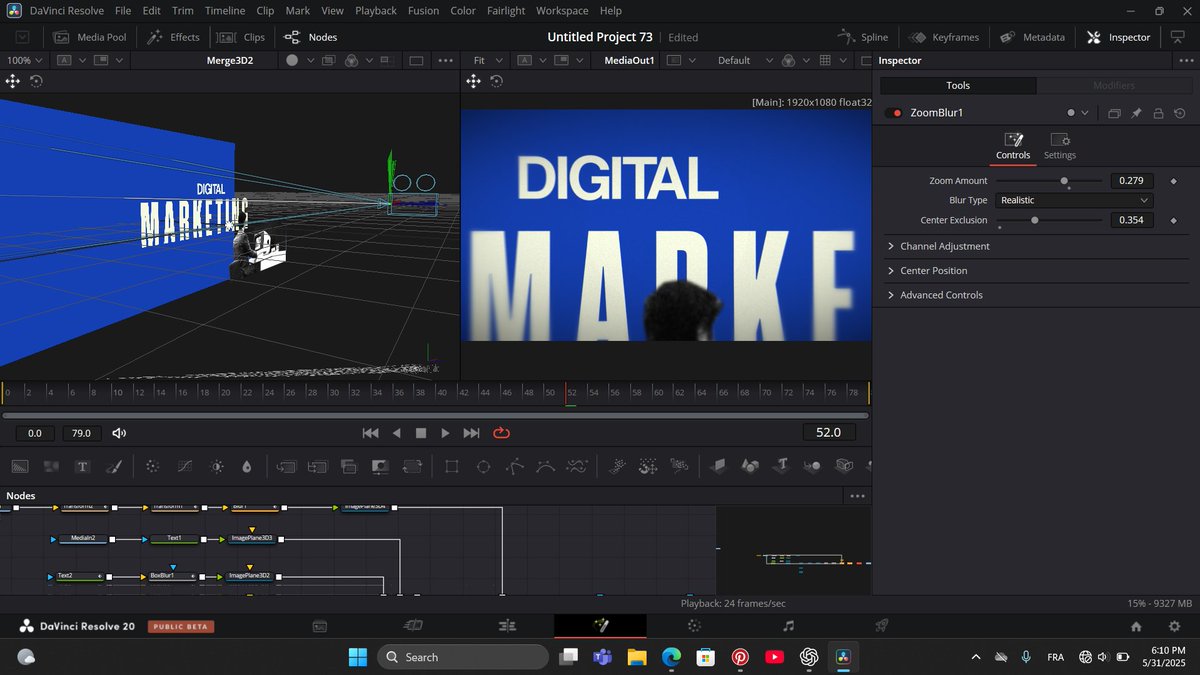Open the Cut page icon
Viewport: 1200px width, 675px height.
(x=413, y=626)
